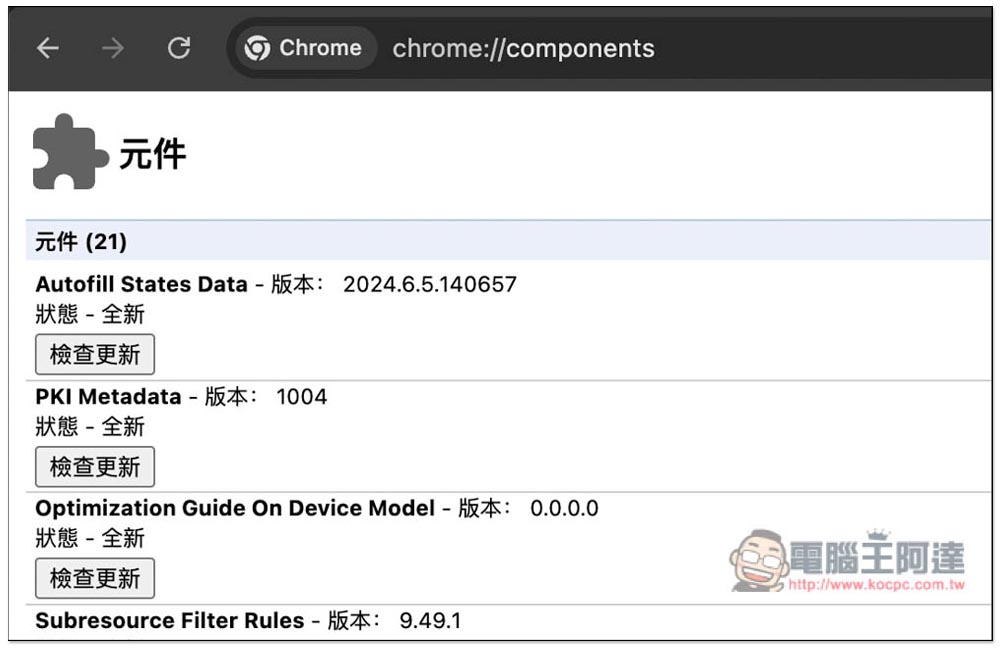Image resolution: width=1000 pixels, height=648 pixels.
Task: Select version value 0.0.0.0
Action: pyautogui.click(x=564, y=509)
